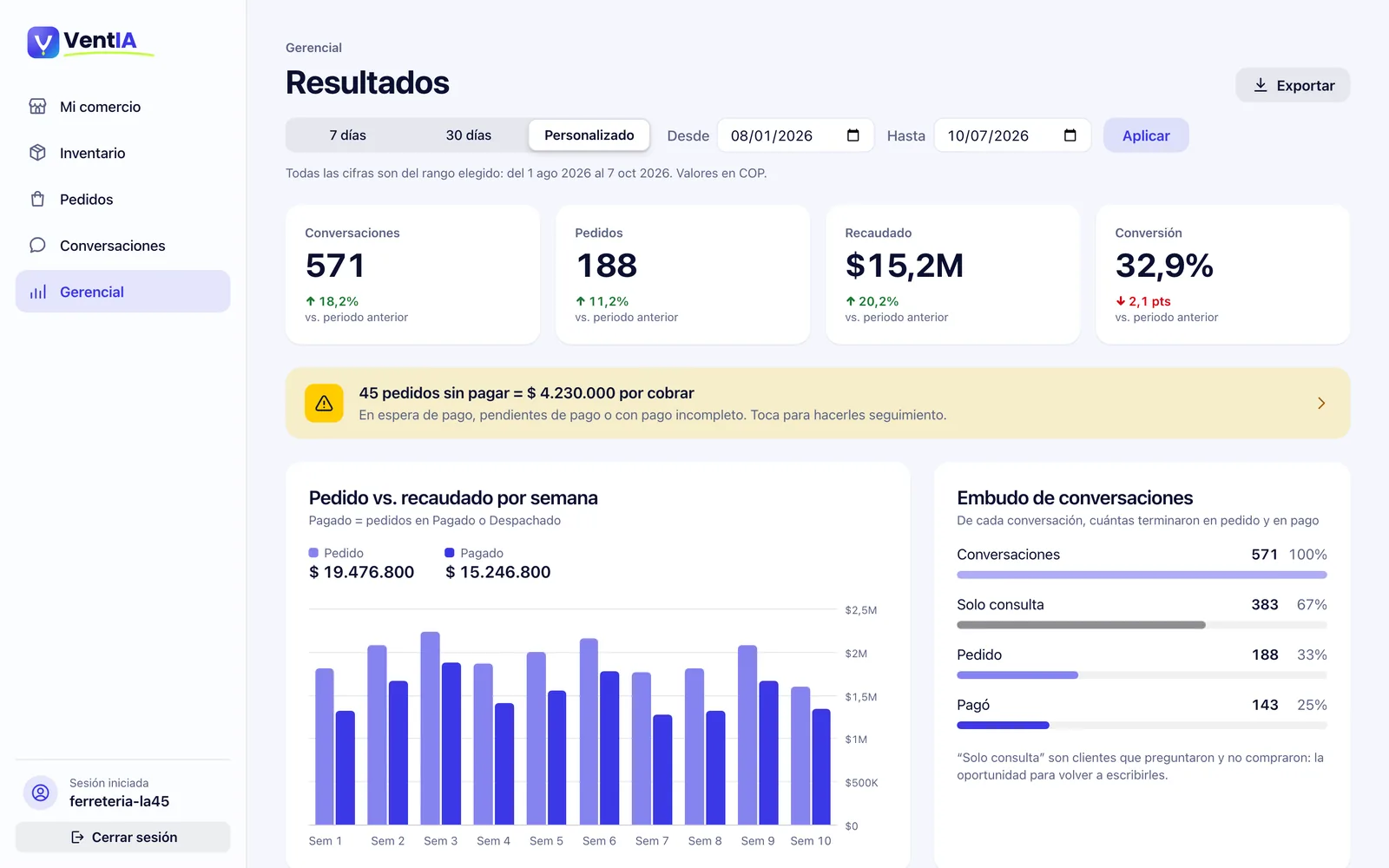
Task: Click the Conversaciones 571 metric card
Action: pos(412,274)
